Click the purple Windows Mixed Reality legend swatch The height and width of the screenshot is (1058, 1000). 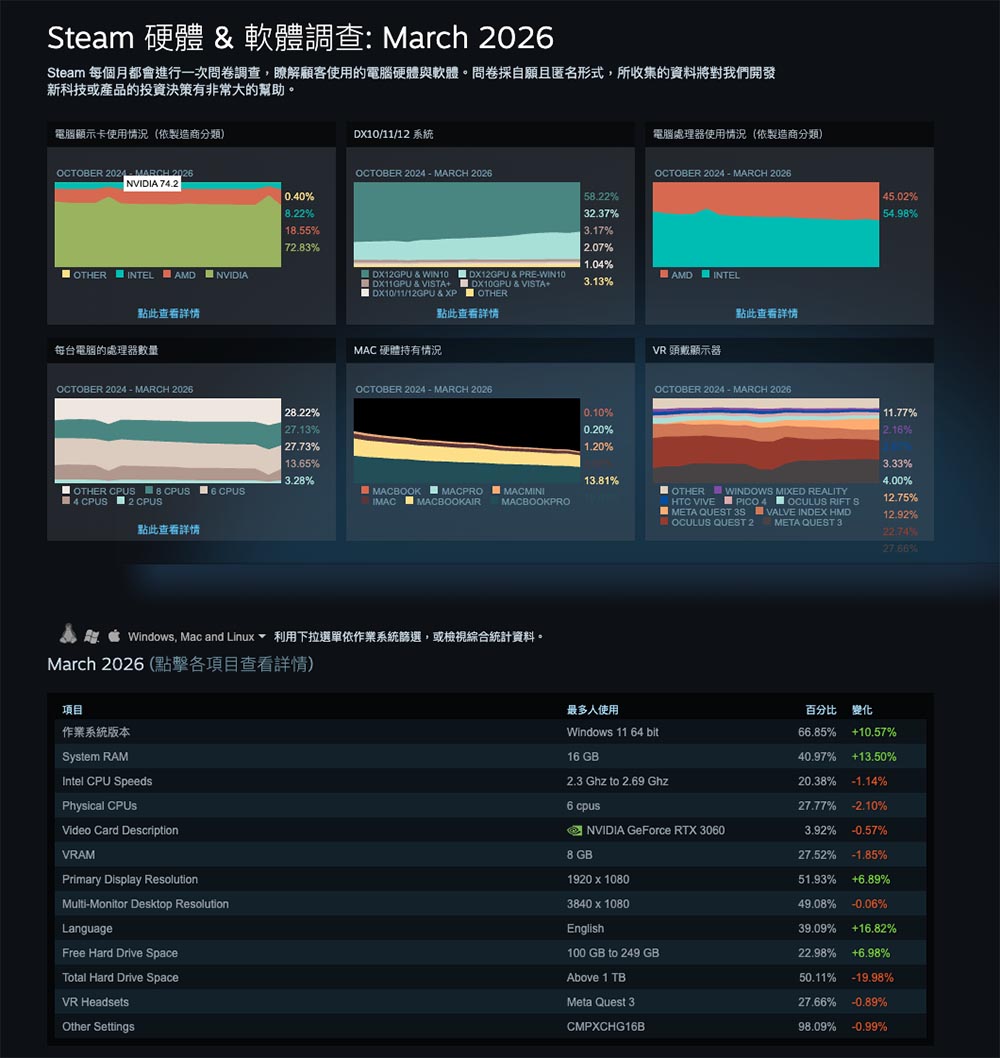click(717, 491)
